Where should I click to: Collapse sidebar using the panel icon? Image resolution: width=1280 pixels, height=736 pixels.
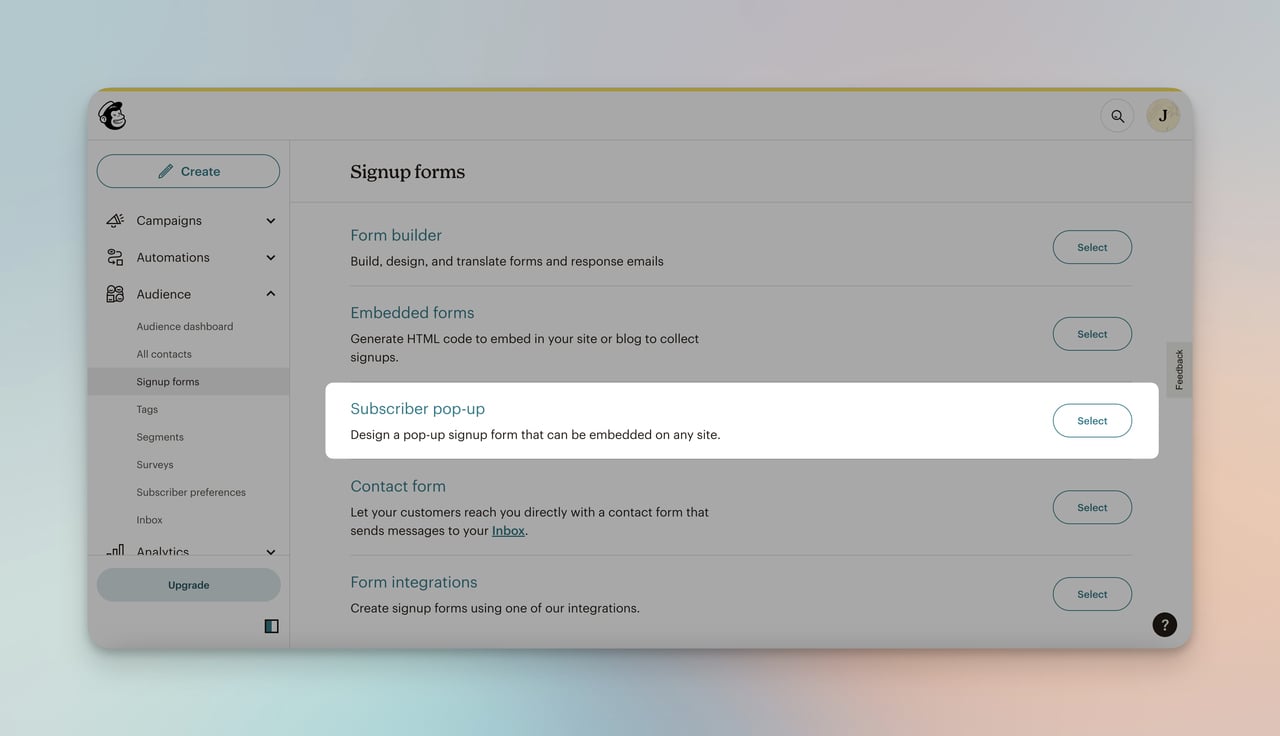(x=271, y=626)
